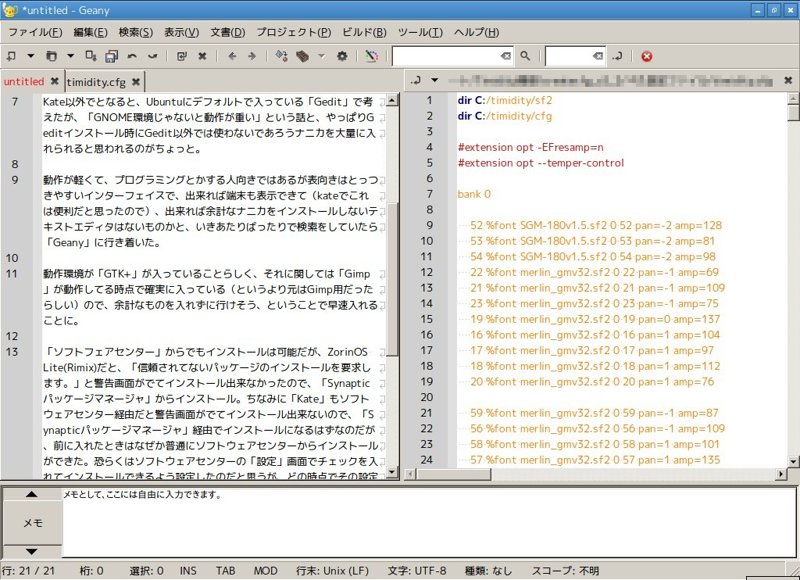
Task: Close the untitled tab
Action: pos(55,81)
